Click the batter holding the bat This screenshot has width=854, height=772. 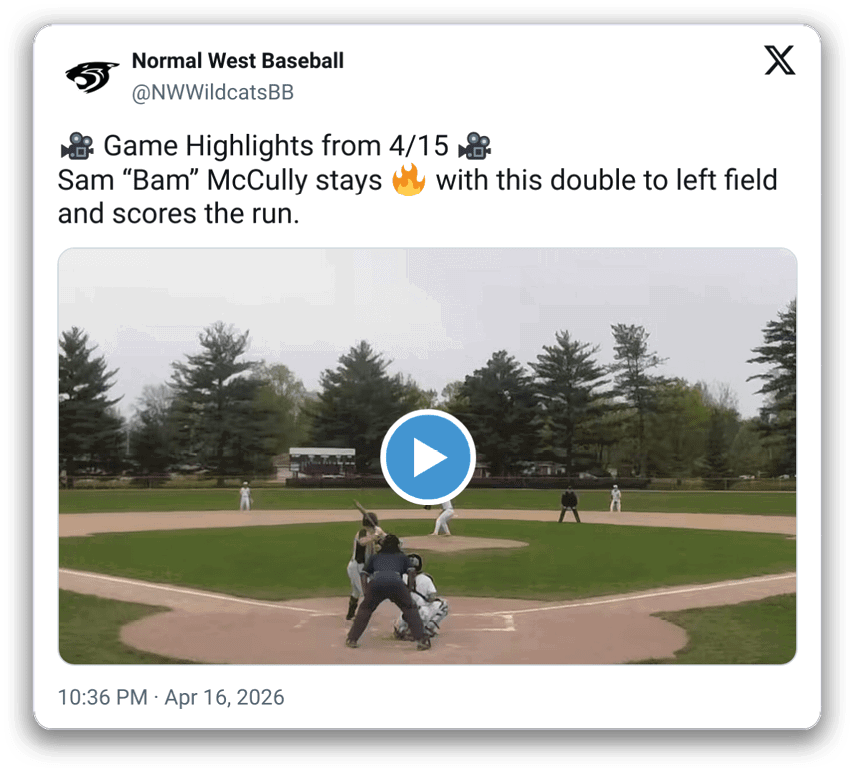click(x=362, y=561)
